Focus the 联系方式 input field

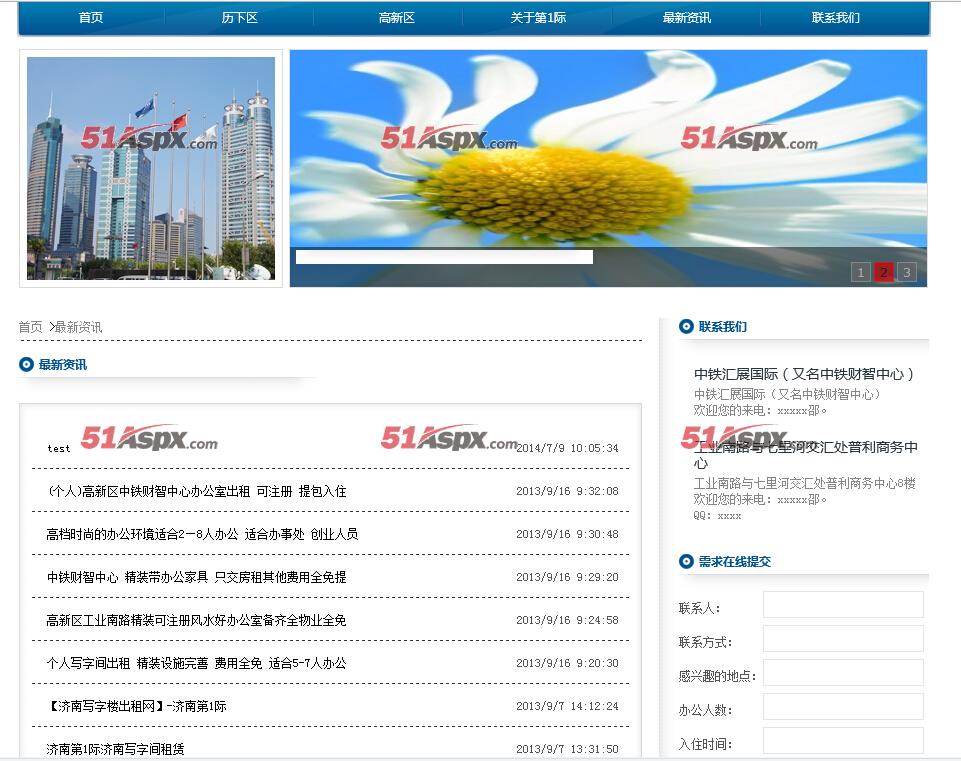pos(843,639)
